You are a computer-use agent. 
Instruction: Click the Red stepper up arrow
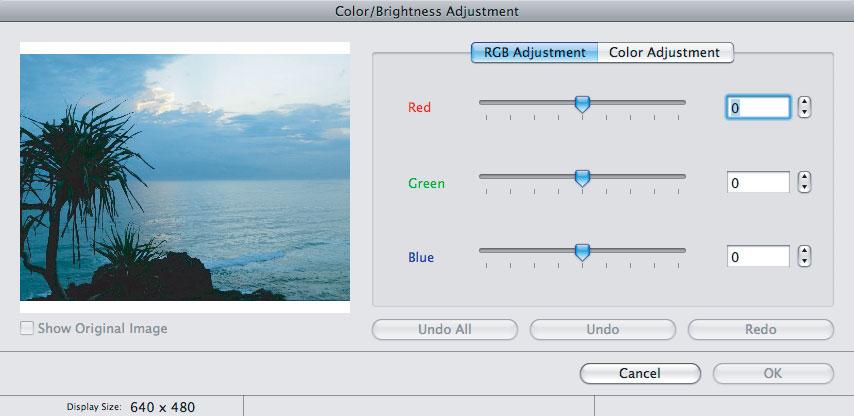(804, 102)
